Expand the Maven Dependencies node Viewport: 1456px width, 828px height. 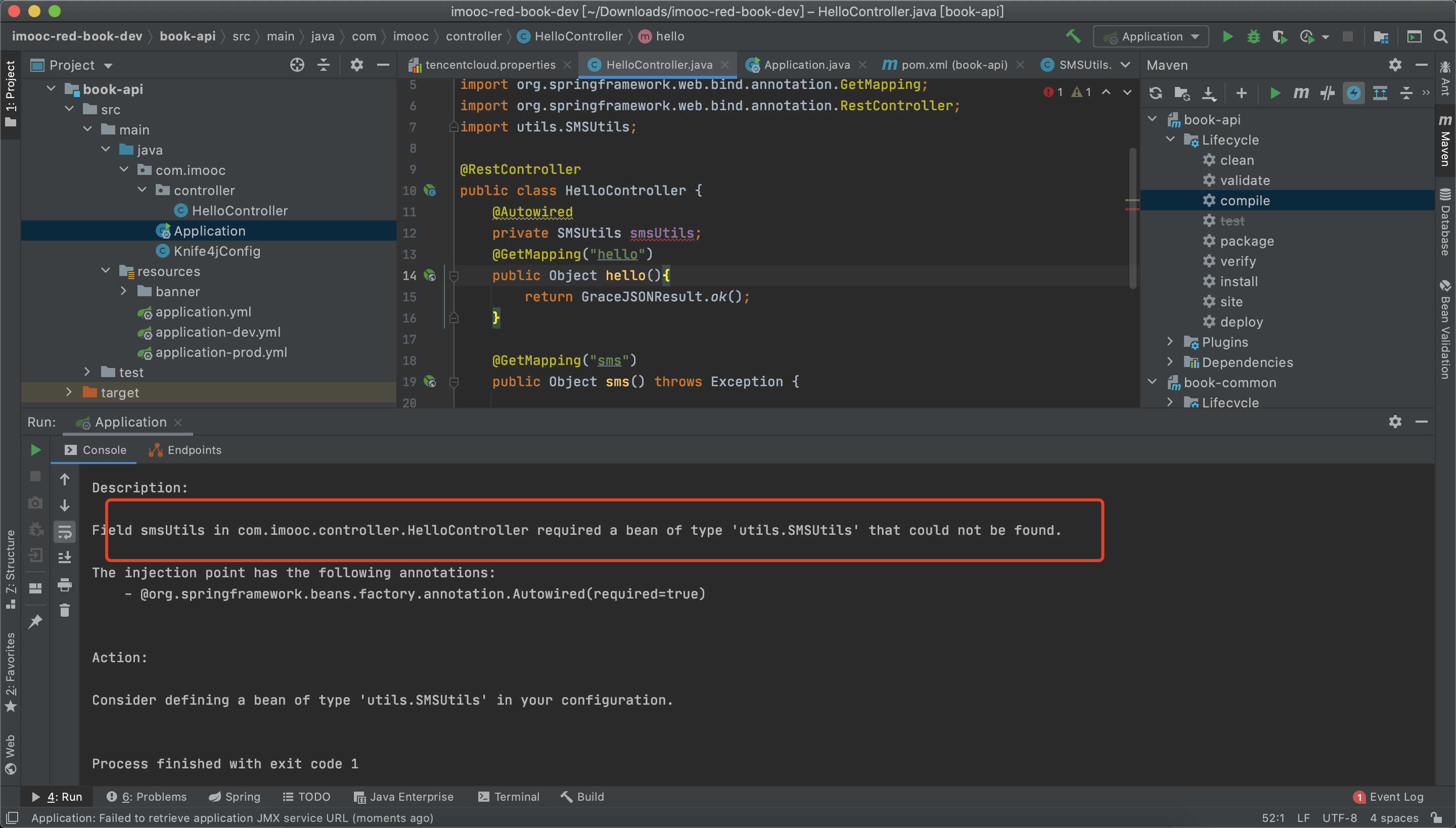point(1170,362)
